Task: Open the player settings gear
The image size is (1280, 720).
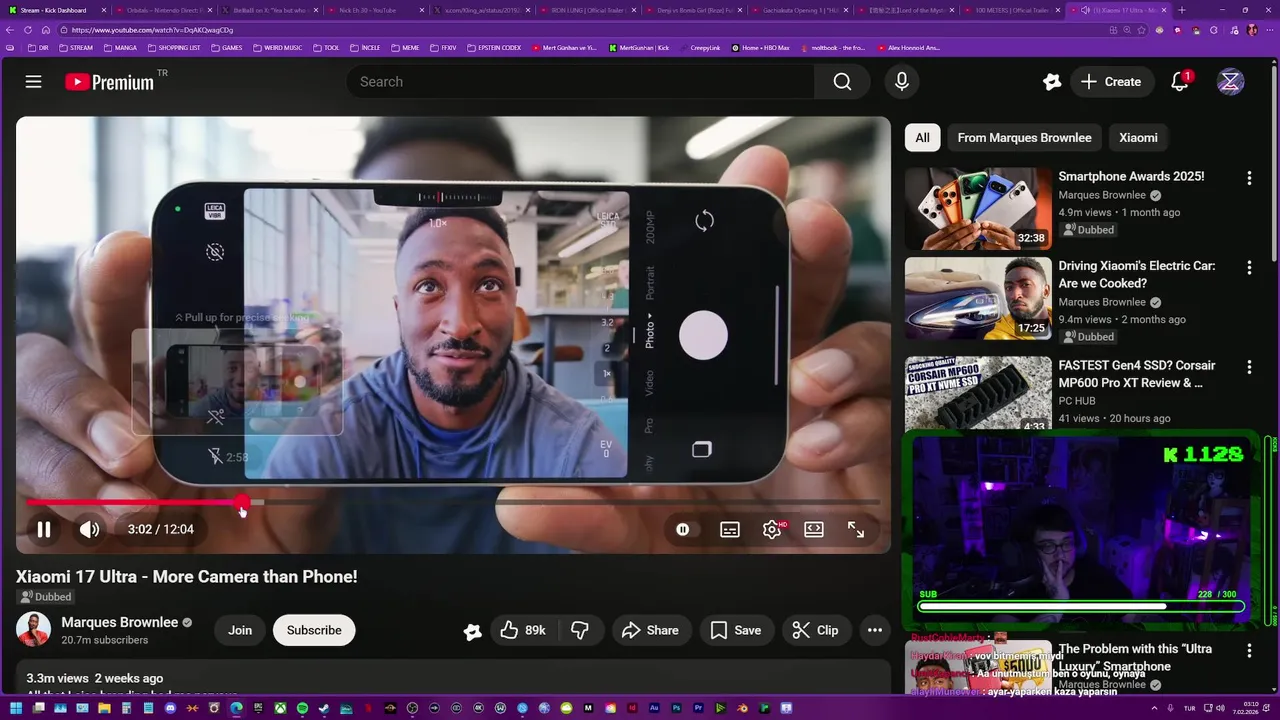Action: 772,529
